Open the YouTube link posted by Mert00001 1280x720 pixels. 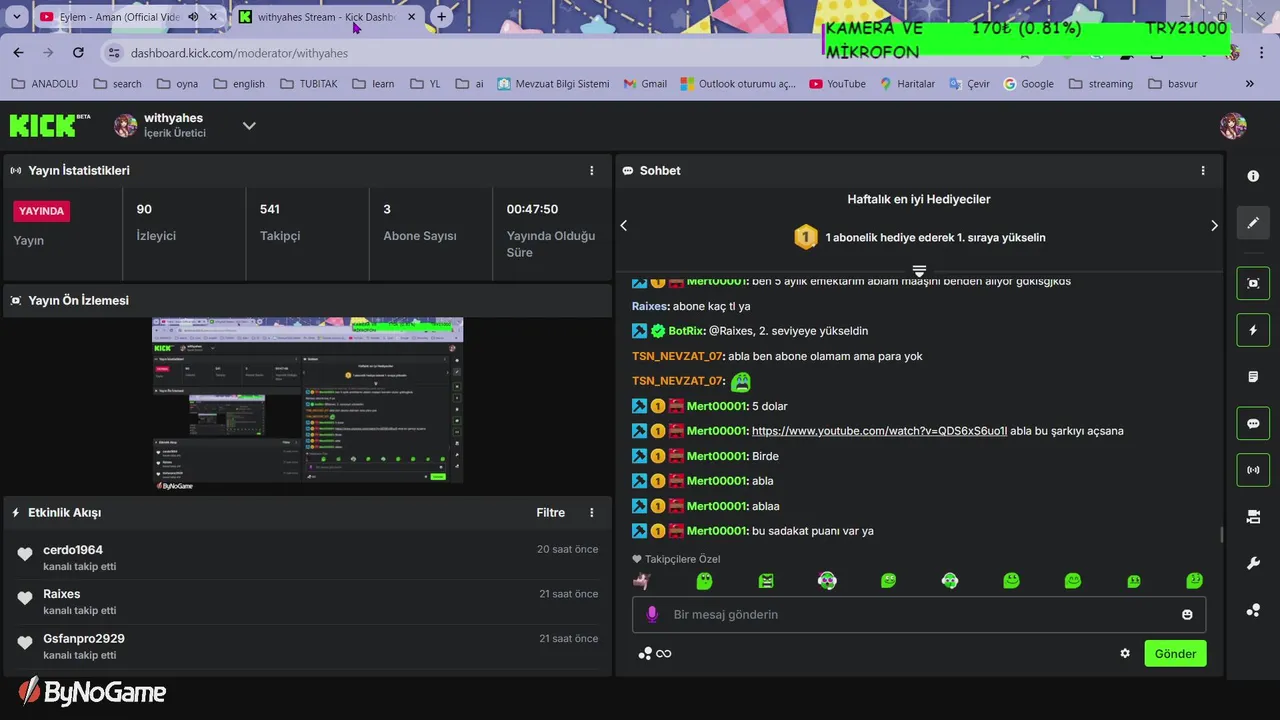coord(879,431)
